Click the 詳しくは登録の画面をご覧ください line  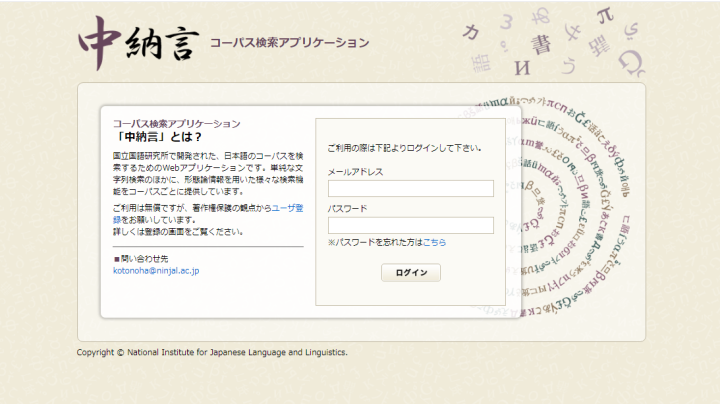[178, 232]
